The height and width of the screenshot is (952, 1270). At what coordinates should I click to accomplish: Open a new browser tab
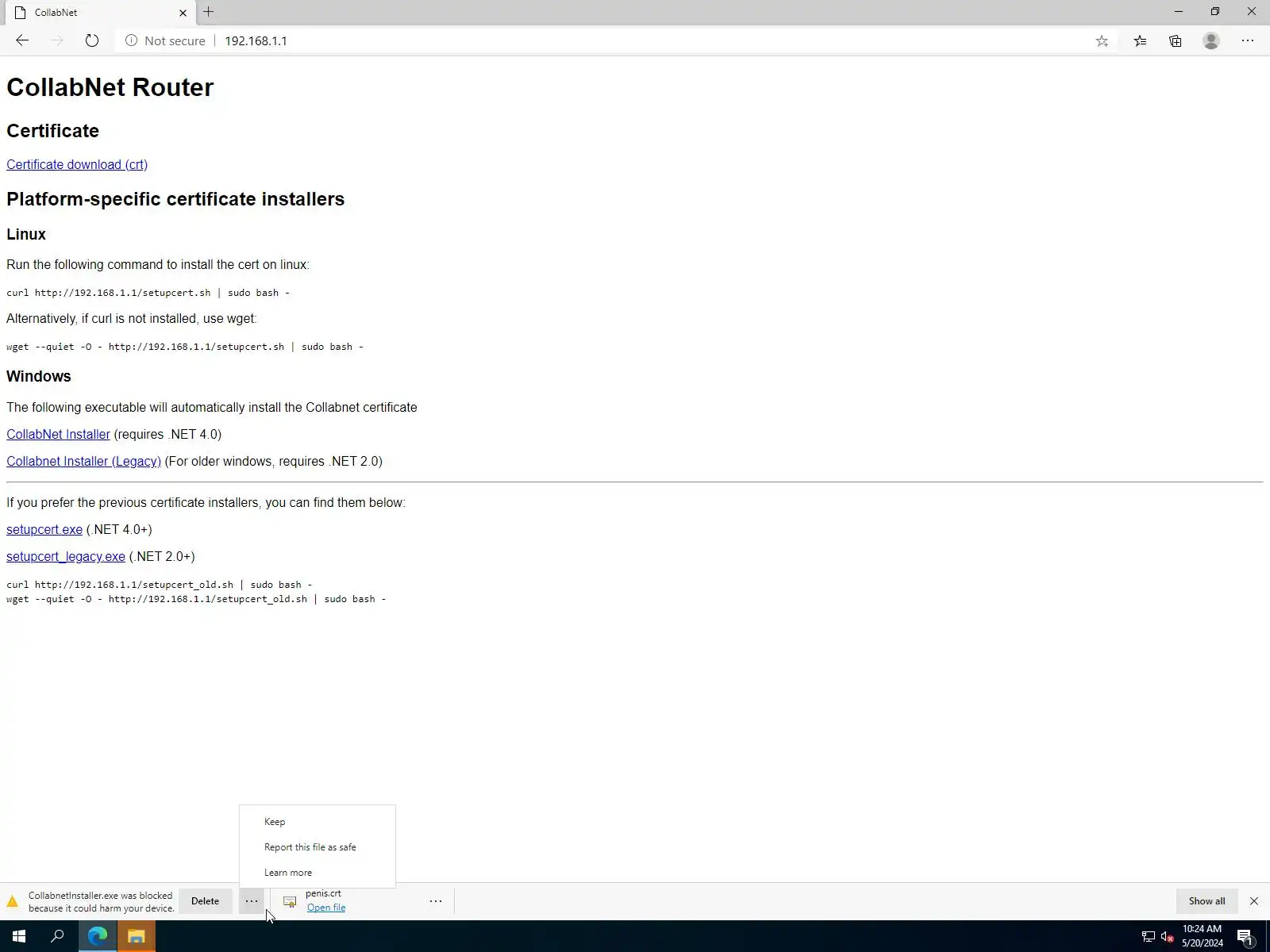[209, 12]
